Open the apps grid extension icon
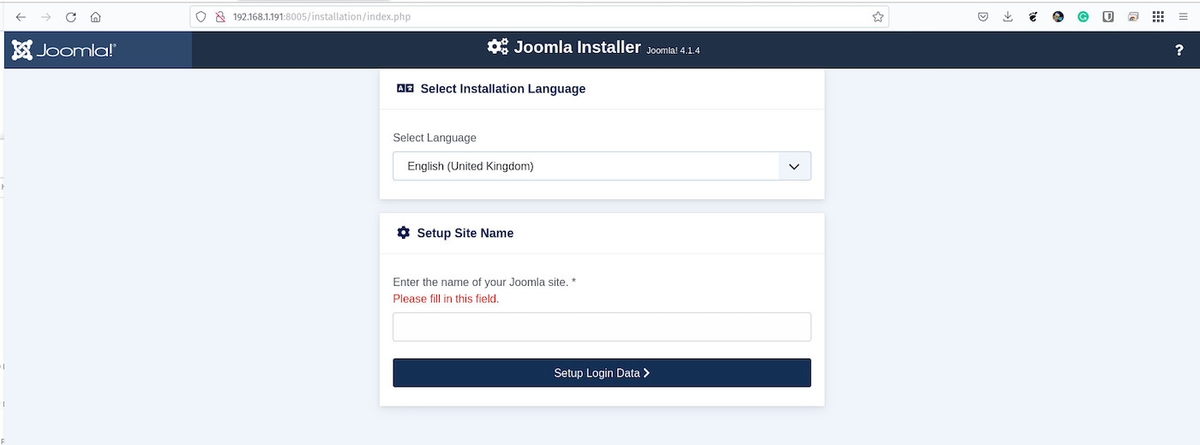This screenshot has width=1200, height=445. click(1158, 16)
